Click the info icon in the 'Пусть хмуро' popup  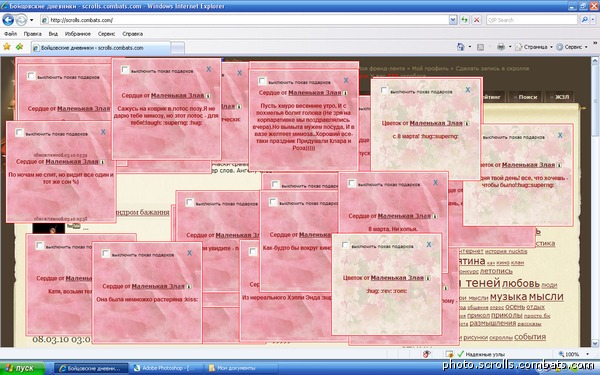[345, 93]
